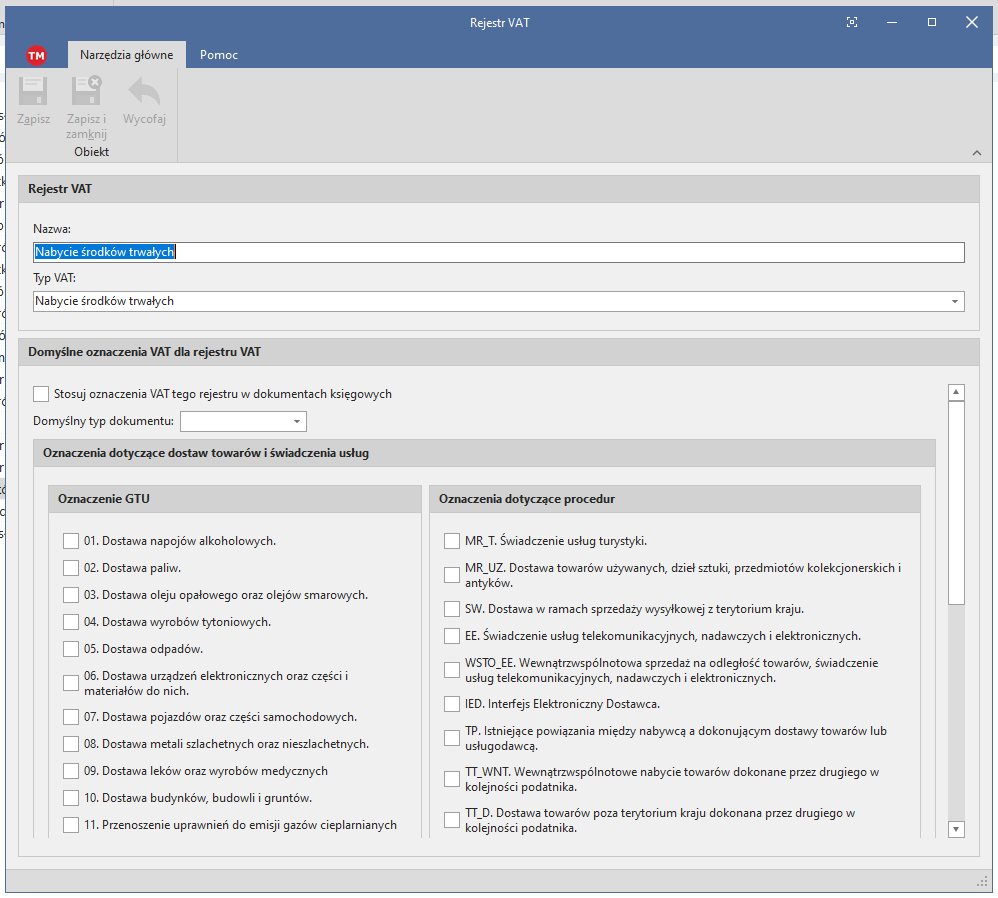Viewport: 998px width, 898px height.
Task: Click the focus mode icon in title bar
Action: pos(852,22)
